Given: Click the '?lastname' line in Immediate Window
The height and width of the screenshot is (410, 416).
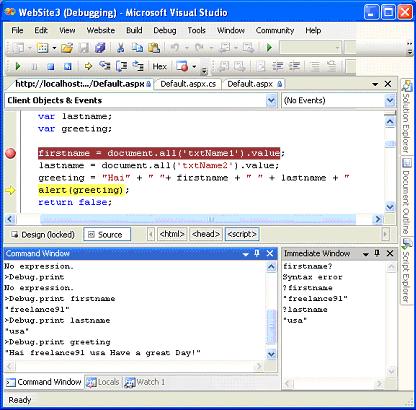Looking at the screenshot, I should pos(305,310).
